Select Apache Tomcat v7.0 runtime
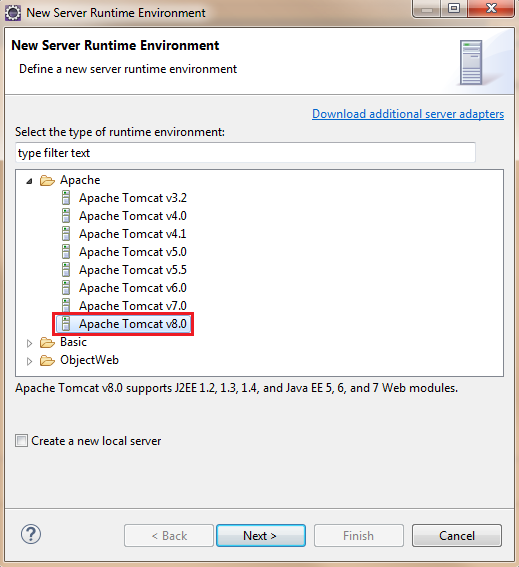The image size is (519, 567). point(133,306)
